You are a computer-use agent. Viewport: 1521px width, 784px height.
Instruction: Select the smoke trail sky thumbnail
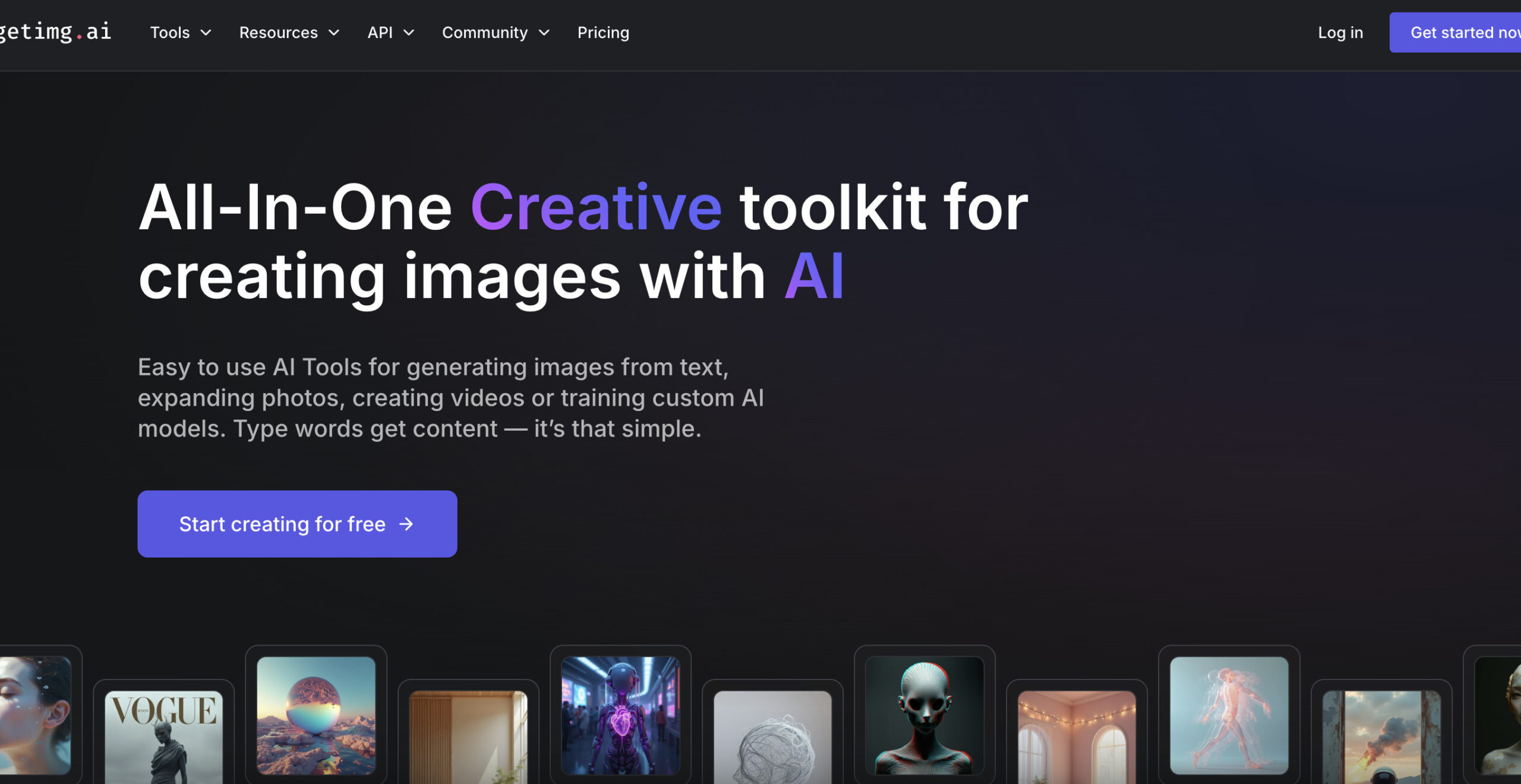[1381, 736]
